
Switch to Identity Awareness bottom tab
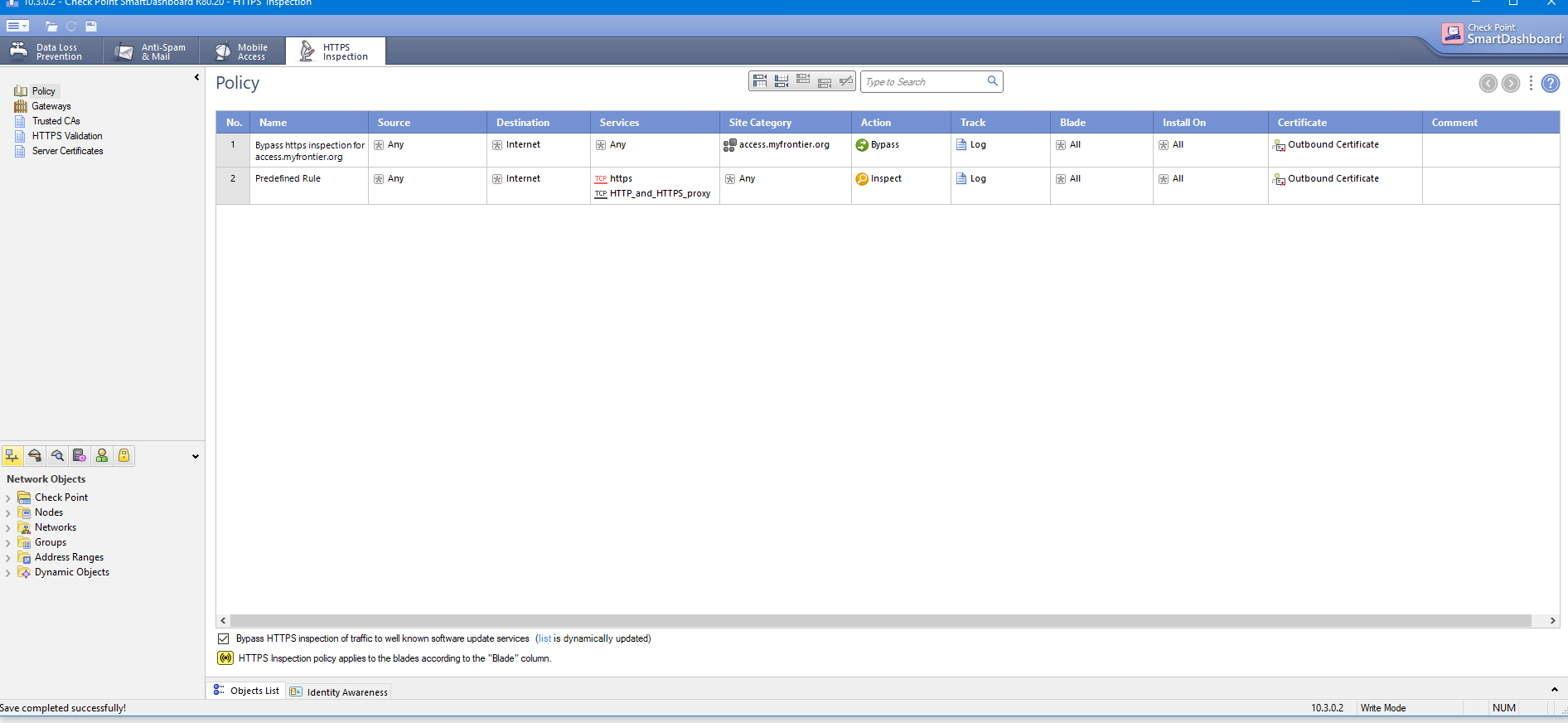tap(339, 692)
